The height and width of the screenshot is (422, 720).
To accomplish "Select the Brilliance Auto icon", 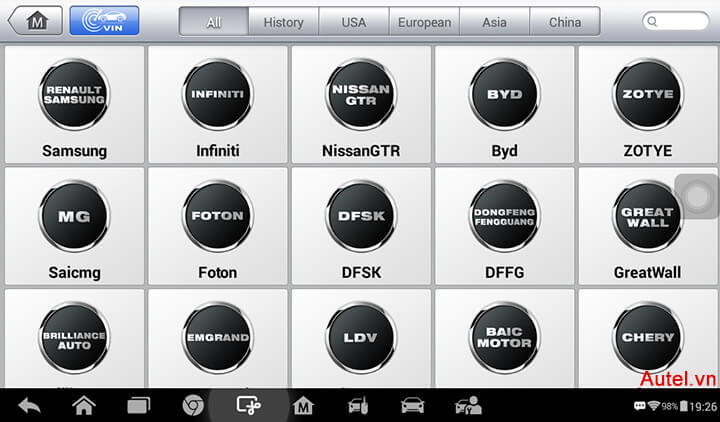I will (74, 338).
